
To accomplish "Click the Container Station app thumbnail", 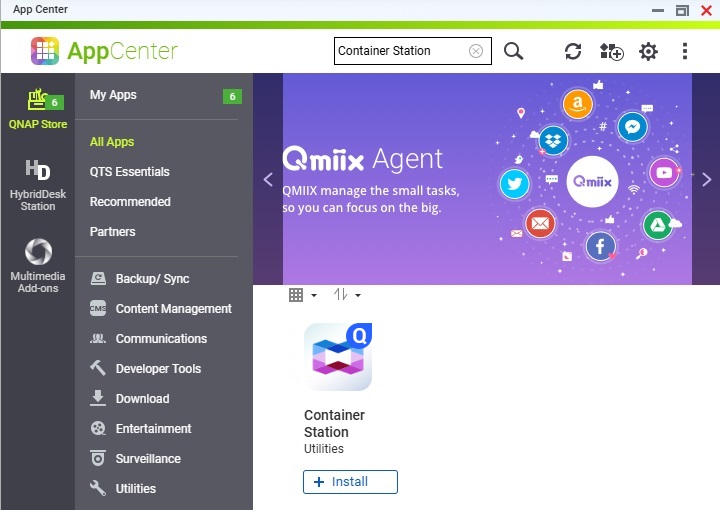I will point(338,357).
